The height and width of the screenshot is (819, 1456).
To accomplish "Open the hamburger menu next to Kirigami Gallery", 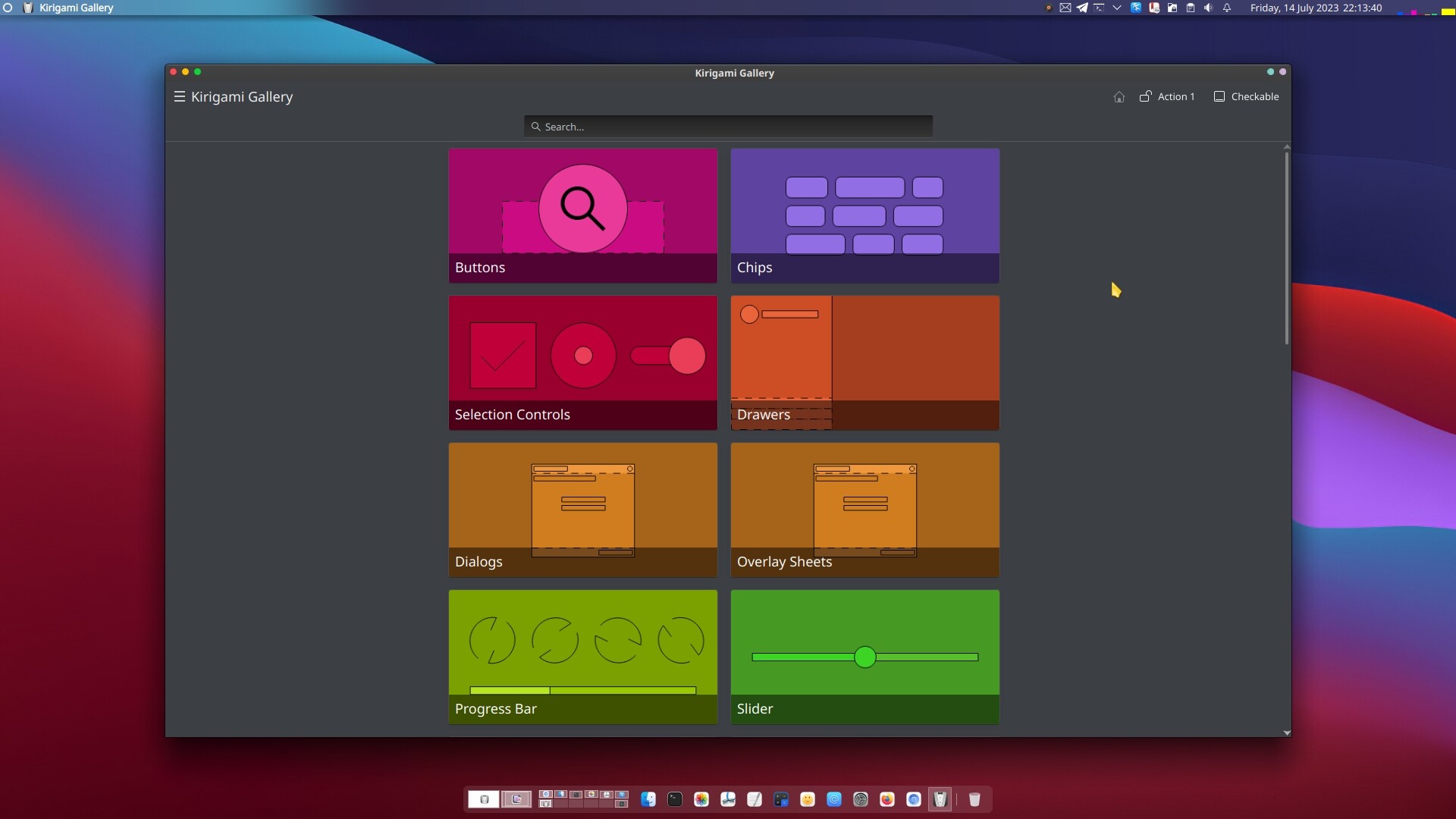I will (180, 96).
